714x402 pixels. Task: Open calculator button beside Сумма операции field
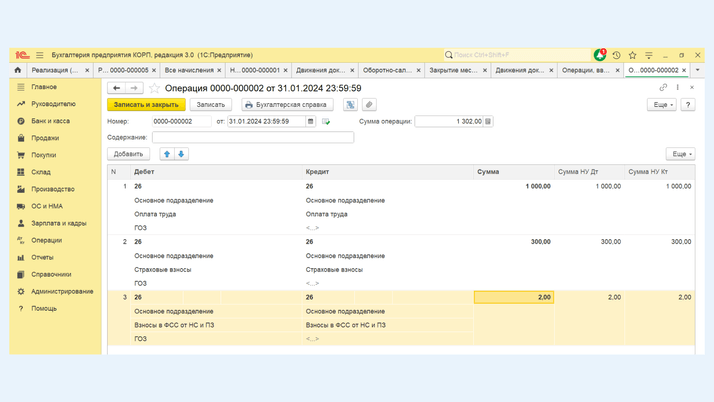[488, 121]
